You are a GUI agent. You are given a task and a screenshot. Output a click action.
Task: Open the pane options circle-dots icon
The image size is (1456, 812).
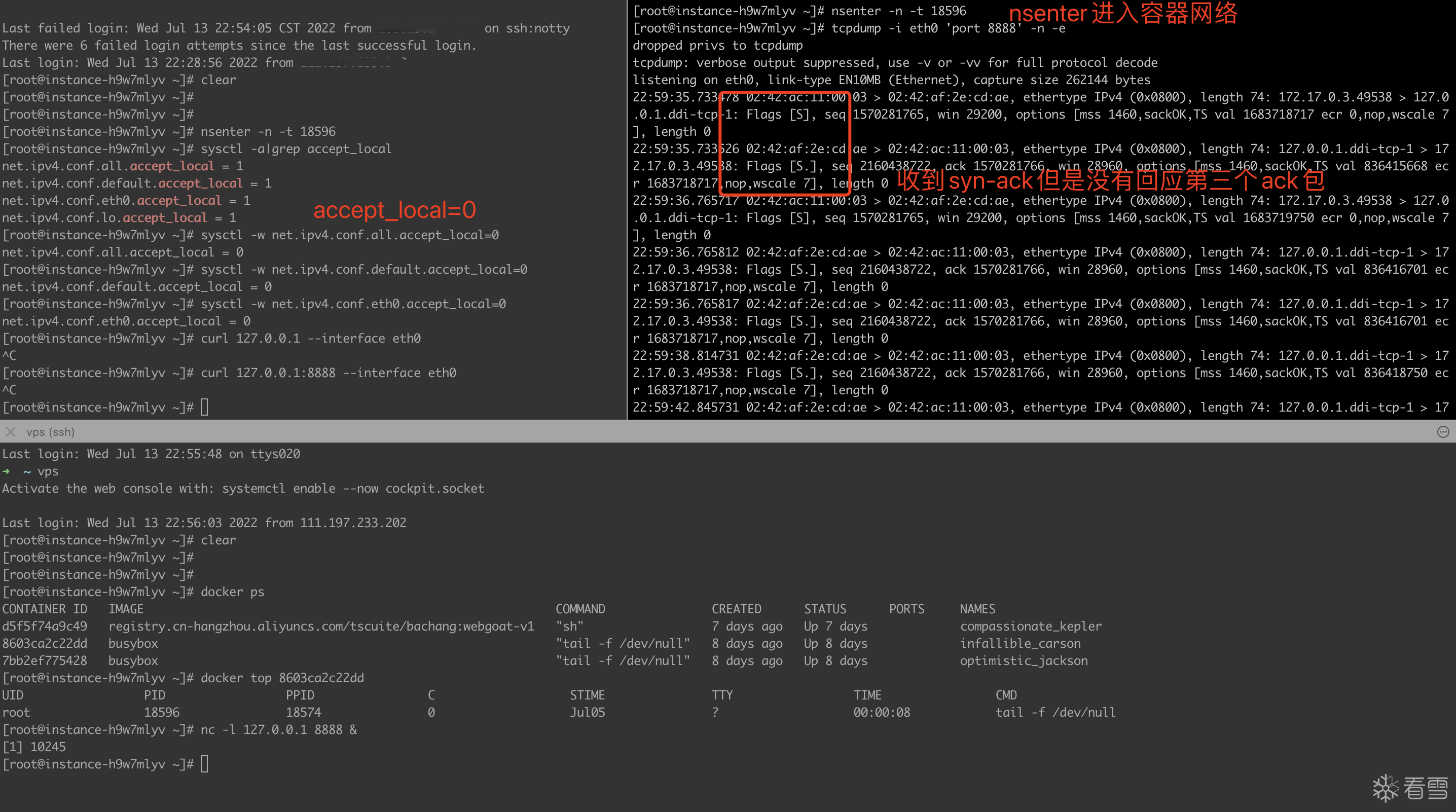coord(1442,432)
